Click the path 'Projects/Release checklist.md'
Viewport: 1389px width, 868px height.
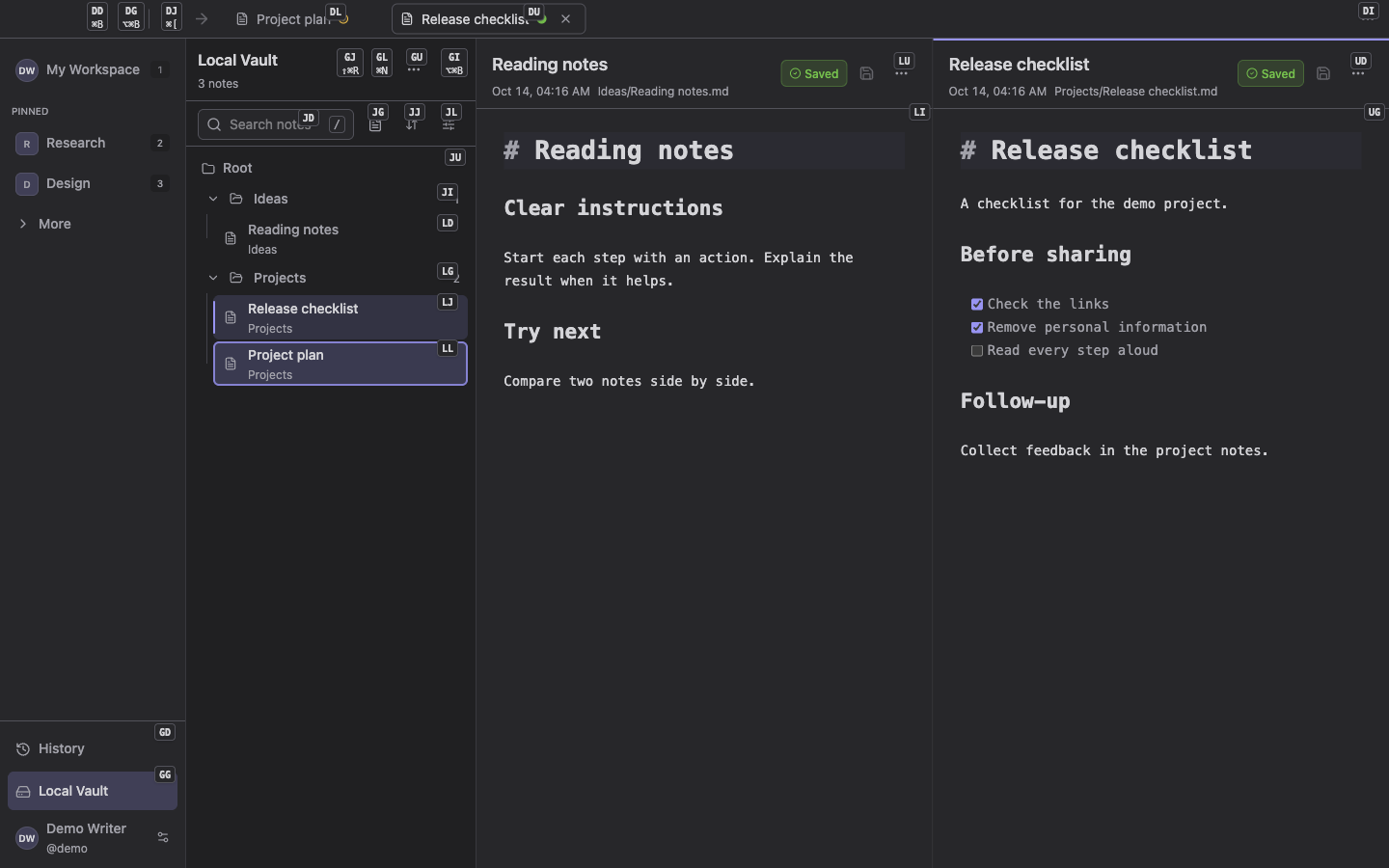1135,92
